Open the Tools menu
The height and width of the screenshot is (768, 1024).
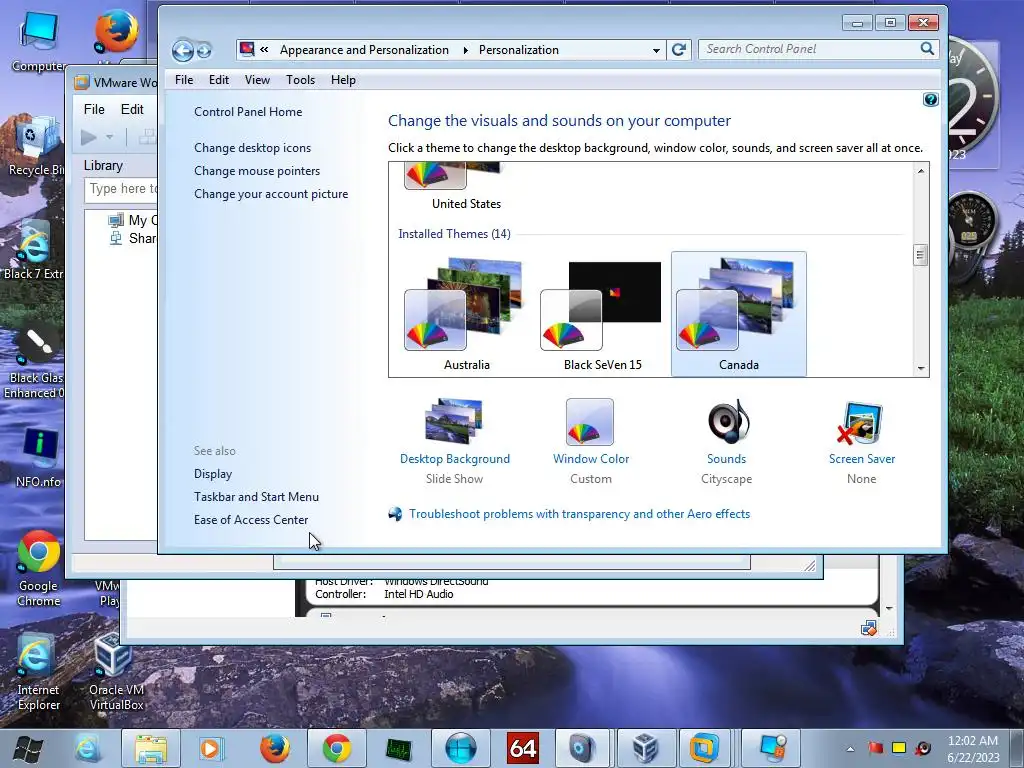coord(300,80)
